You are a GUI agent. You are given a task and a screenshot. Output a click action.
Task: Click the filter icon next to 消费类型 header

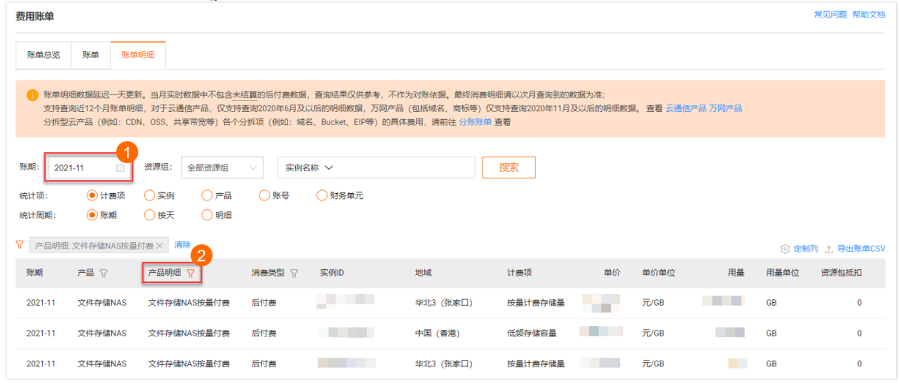point(294,274)
